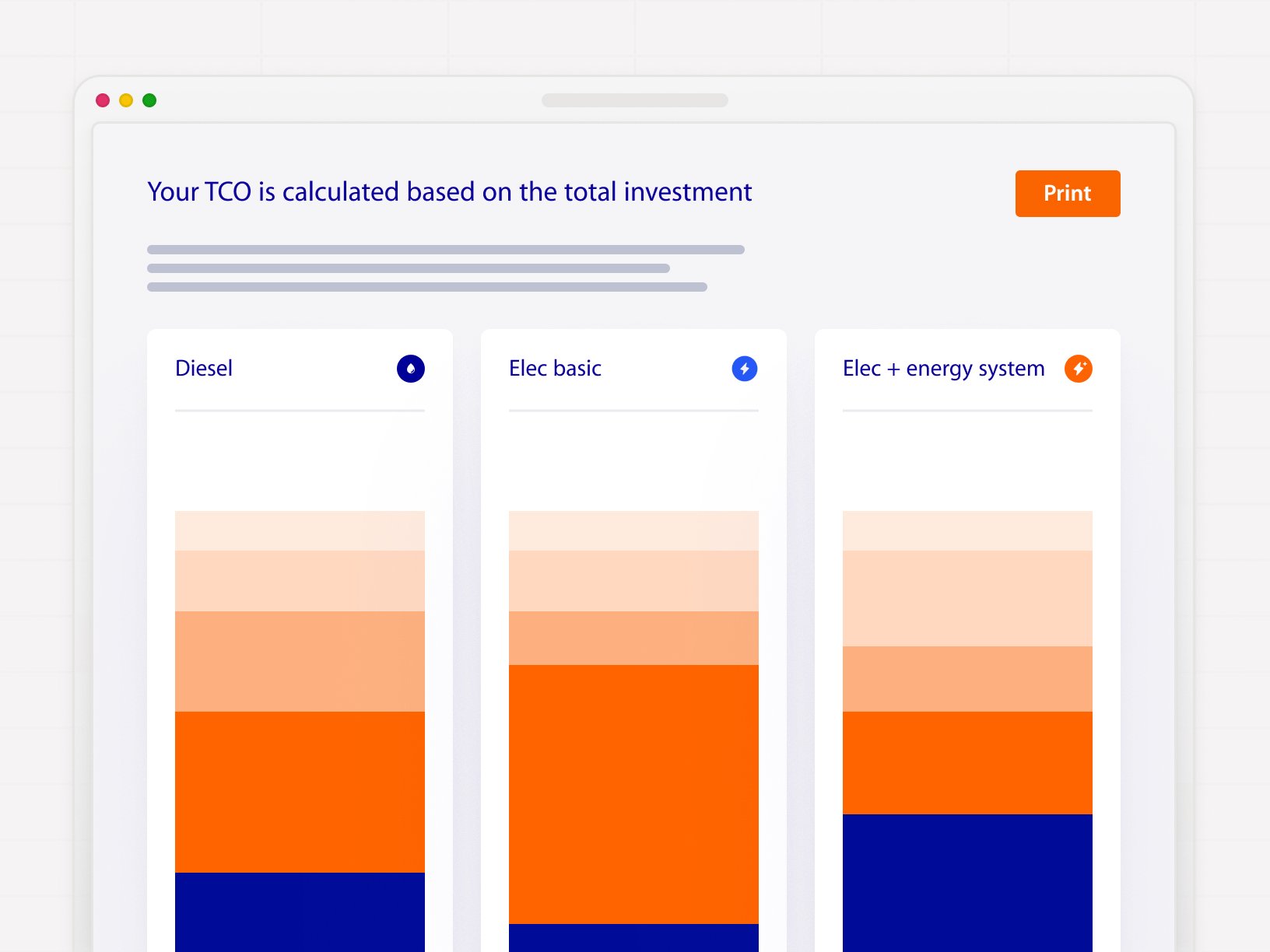Click the dark blue segment in Elec basic chart
Viewport: 1270px width, 952px height.
tap(633, 938)
